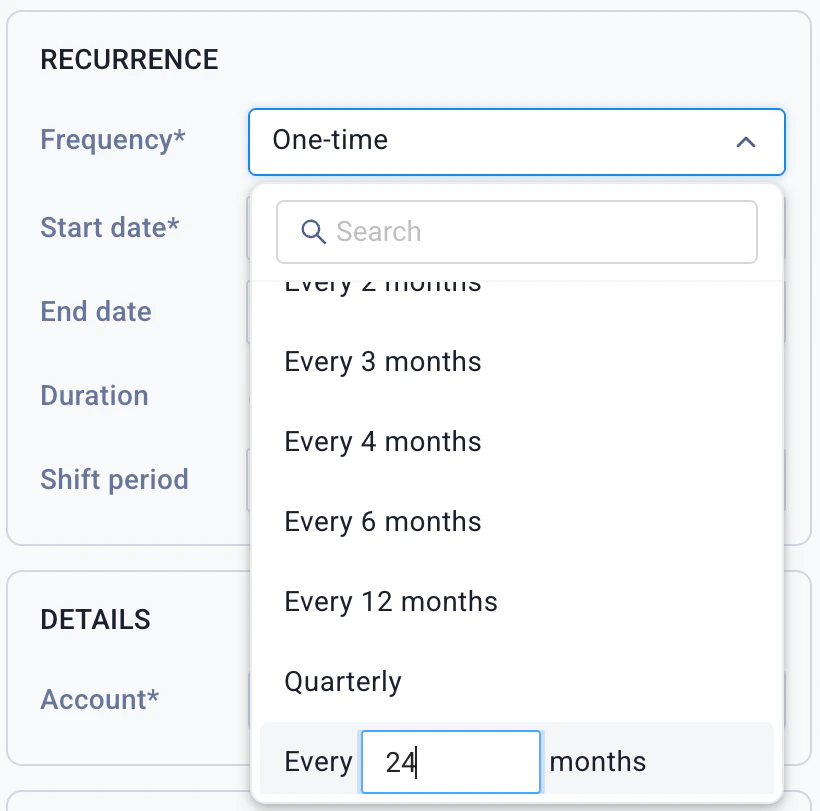
Task: Choose "Every 4 months" frequency
Action: pos(383,441)
